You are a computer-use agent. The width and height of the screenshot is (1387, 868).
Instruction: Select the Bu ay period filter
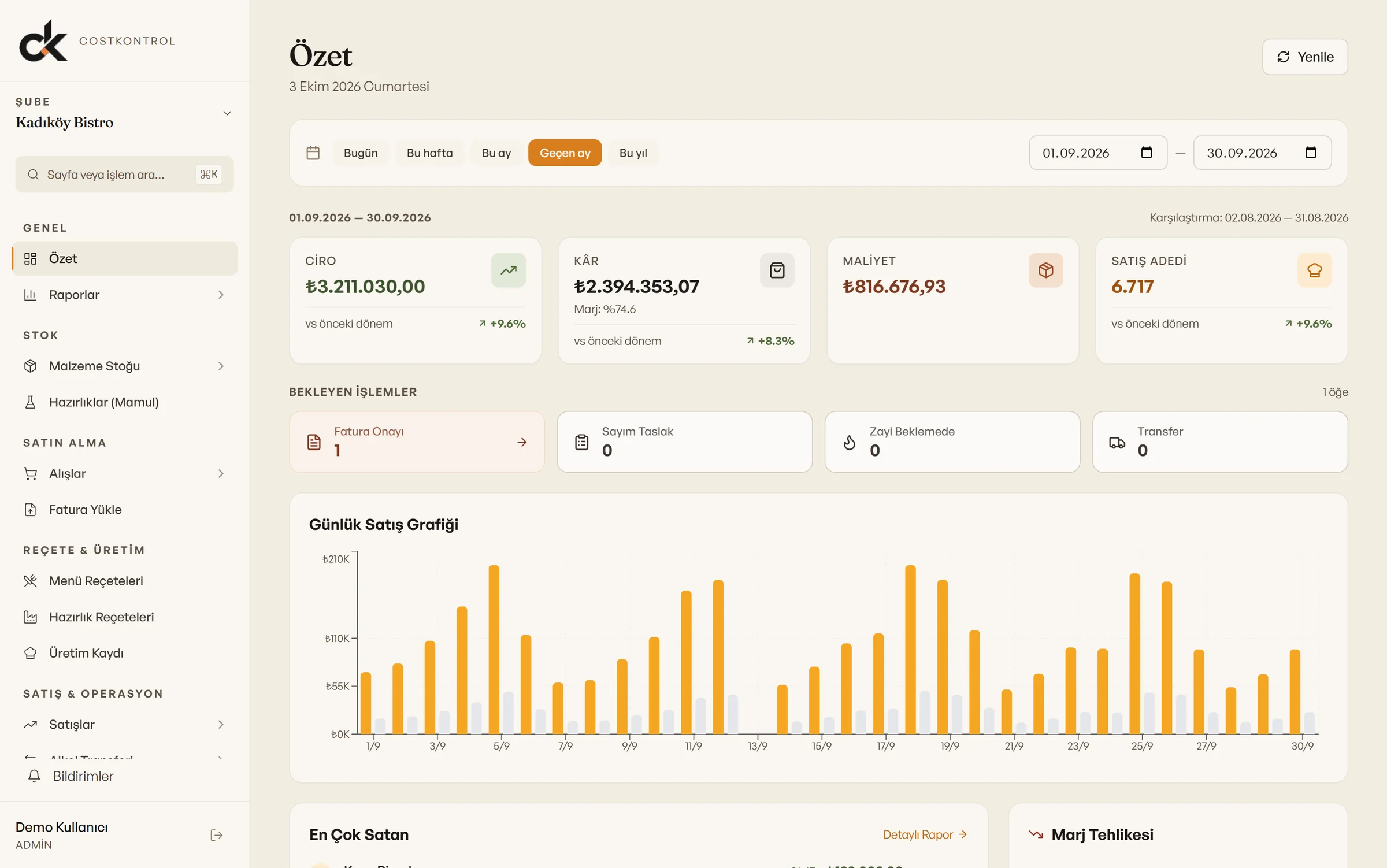496,153
